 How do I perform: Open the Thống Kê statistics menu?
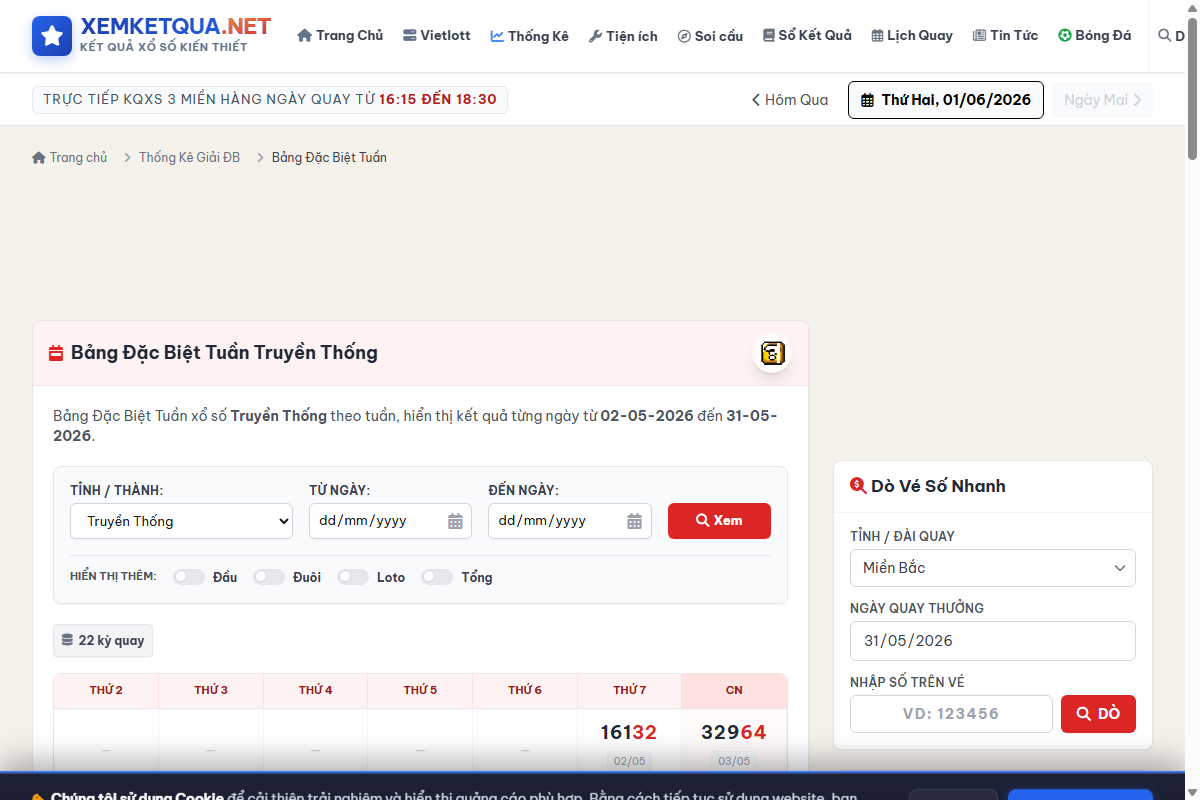[x=529, y=36]
